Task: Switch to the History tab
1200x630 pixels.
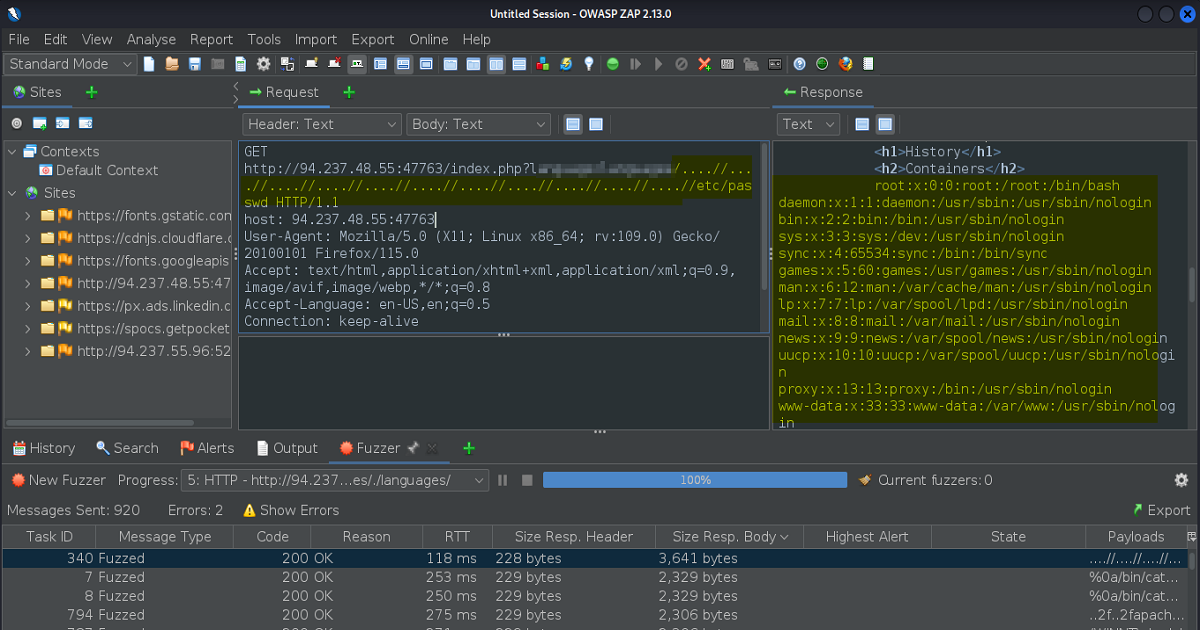Action: 43,448
